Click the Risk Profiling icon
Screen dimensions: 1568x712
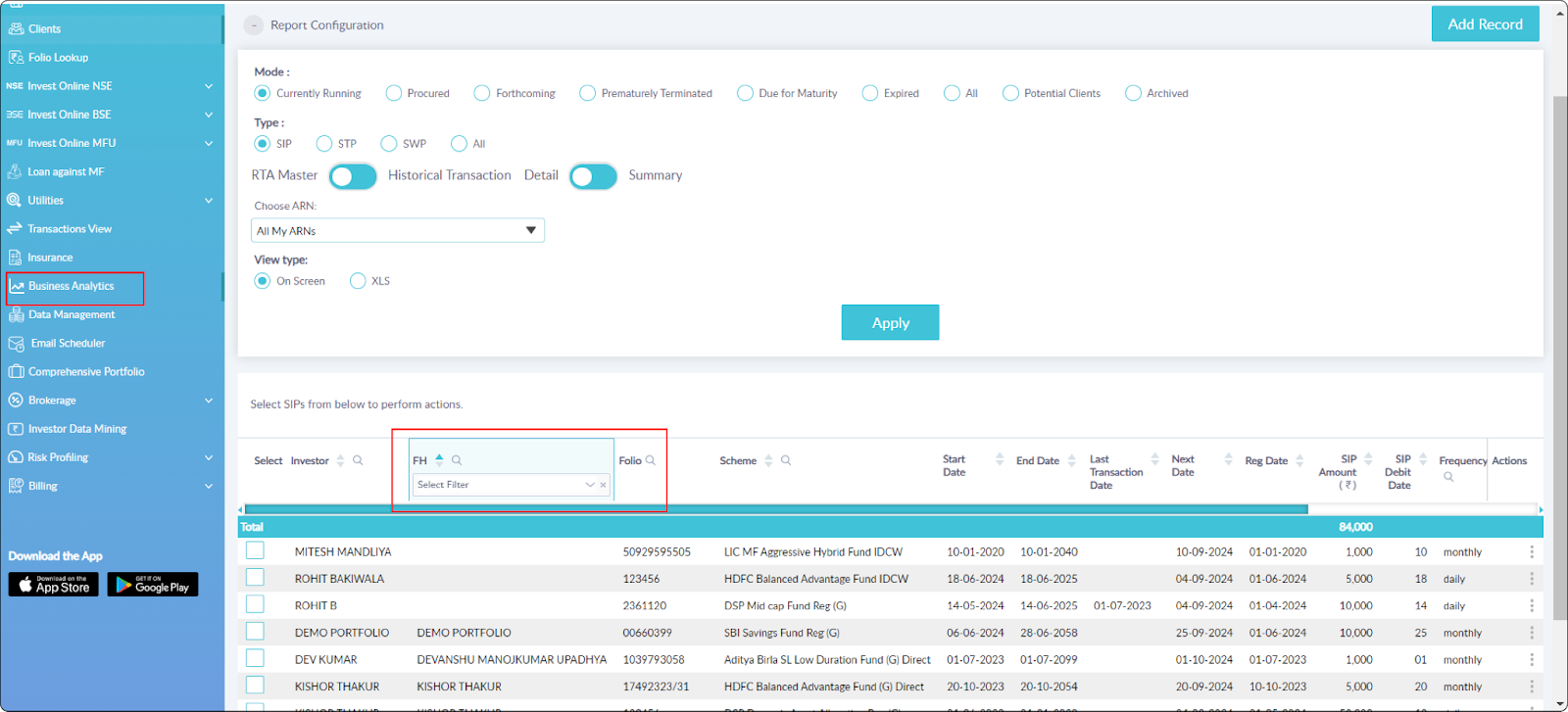coord(16,457)
